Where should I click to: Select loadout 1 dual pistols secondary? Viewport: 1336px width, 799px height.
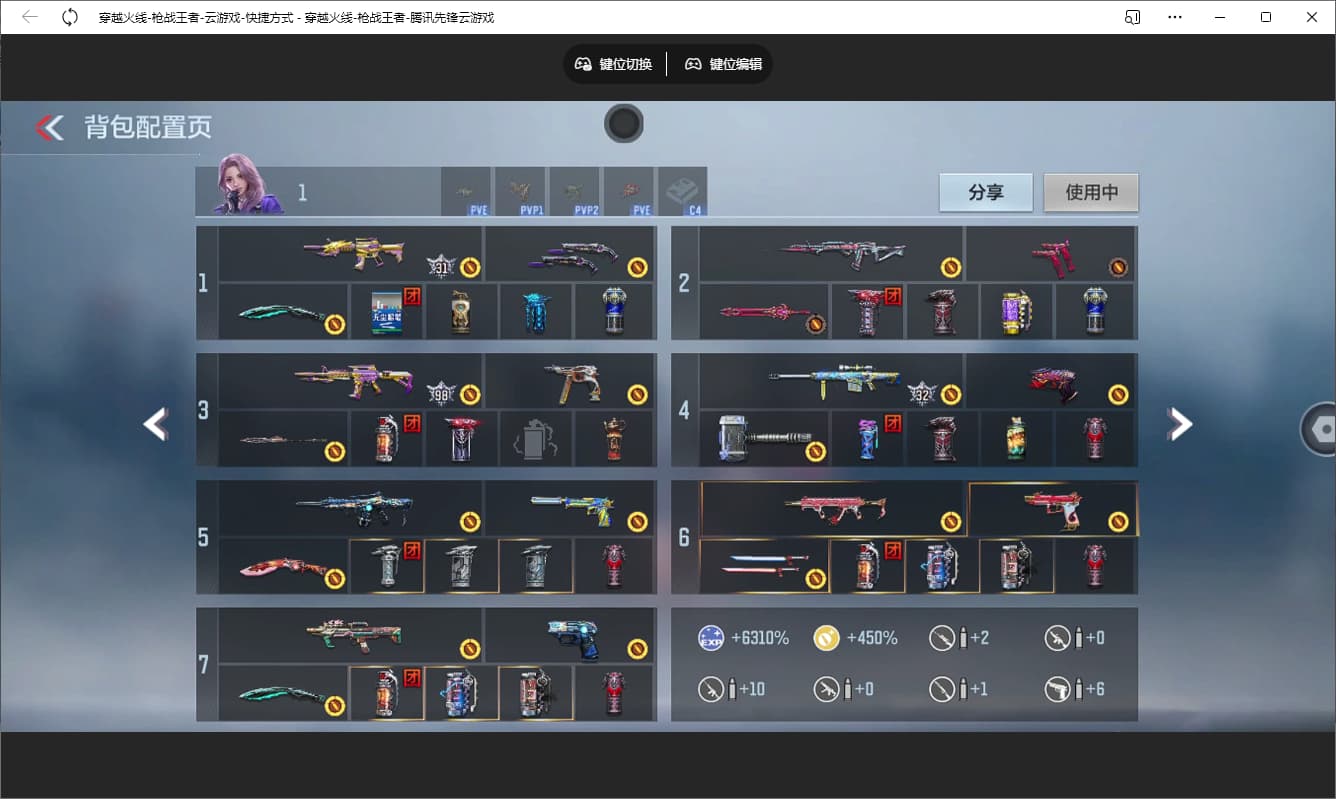point(571,254)
